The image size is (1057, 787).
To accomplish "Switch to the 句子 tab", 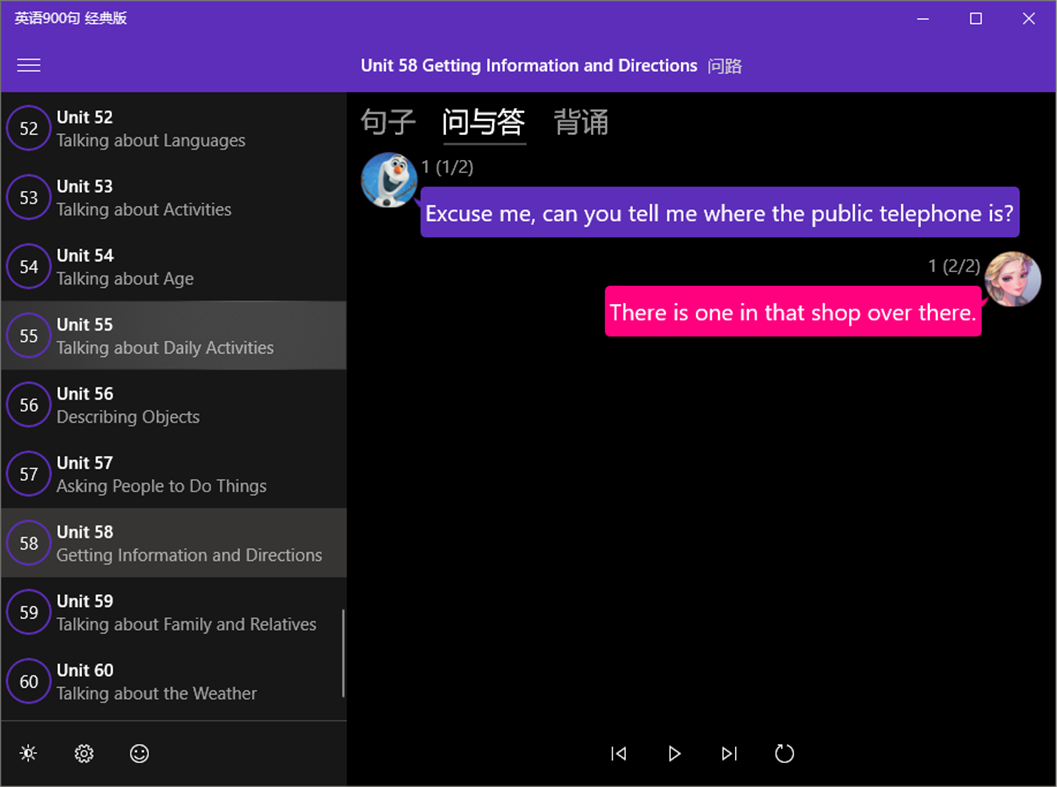I will click(387, 122).
